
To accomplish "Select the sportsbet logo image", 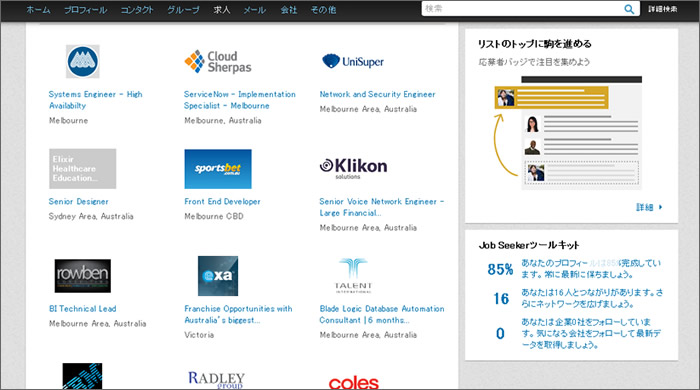I will 218,169.
